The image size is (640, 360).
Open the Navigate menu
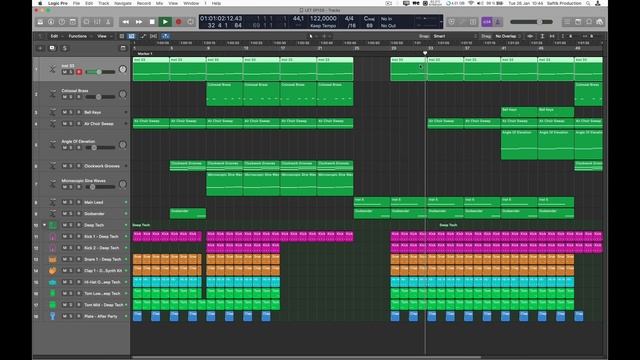[x=123, y=3]
